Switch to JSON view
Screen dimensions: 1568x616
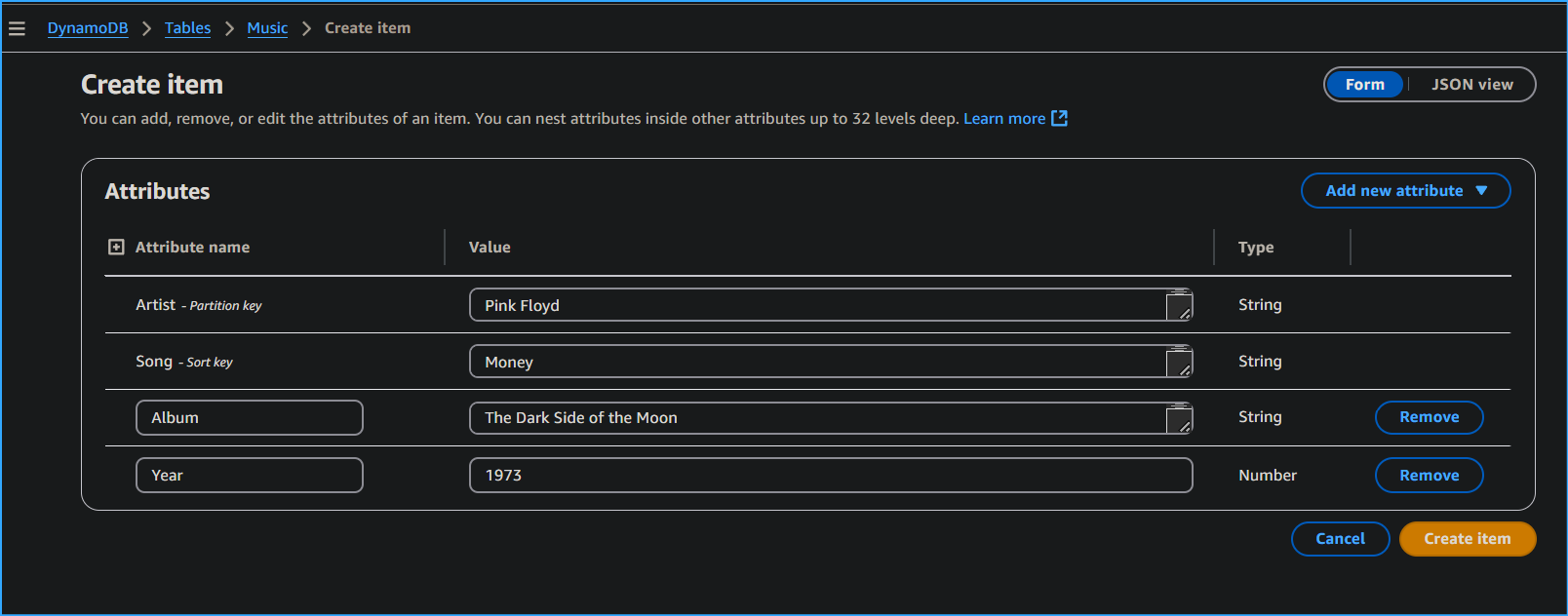1471,85
